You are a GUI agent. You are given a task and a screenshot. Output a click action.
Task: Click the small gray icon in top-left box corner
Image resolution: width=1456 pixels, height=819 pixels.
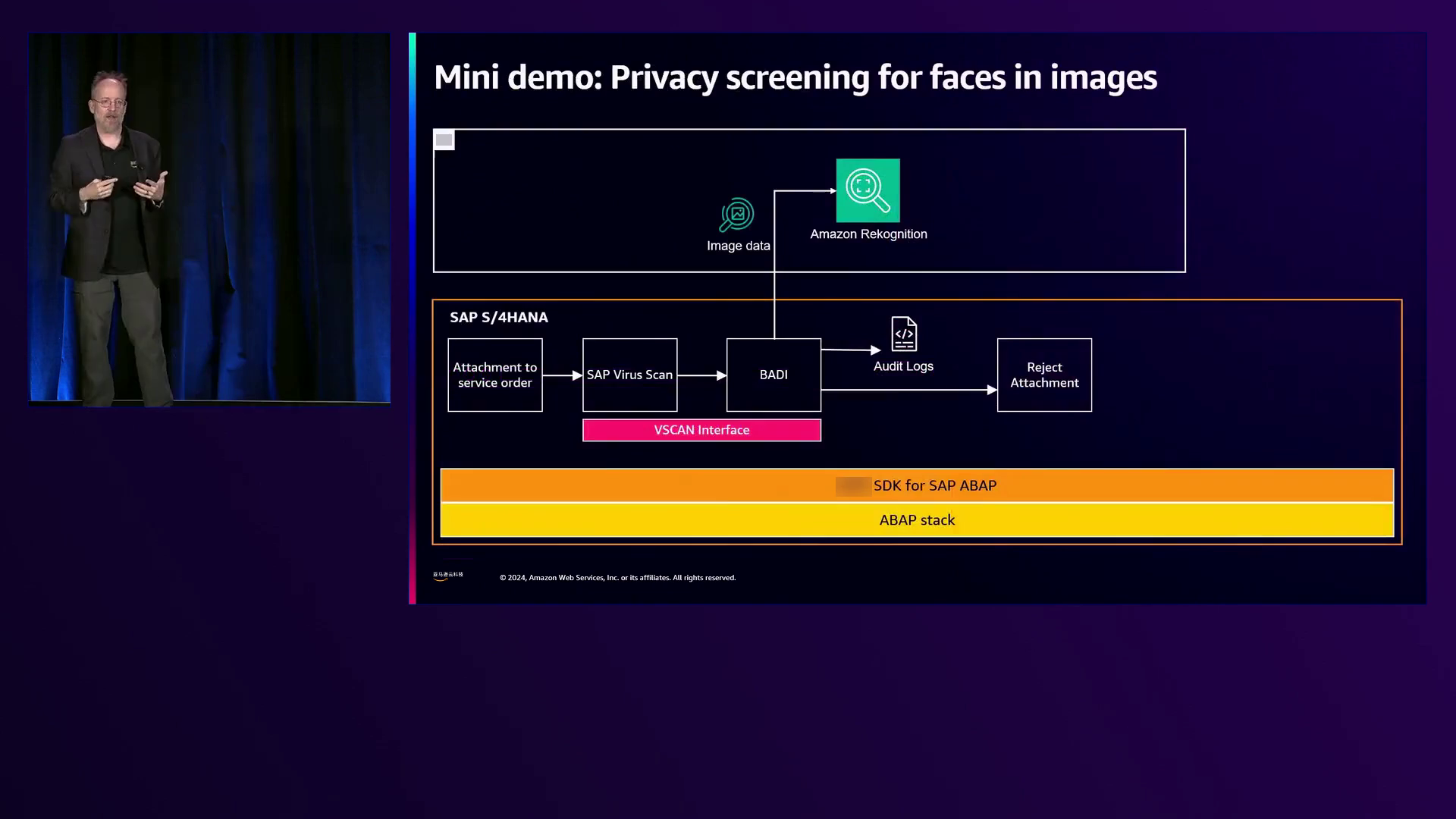tap(444, 140)
